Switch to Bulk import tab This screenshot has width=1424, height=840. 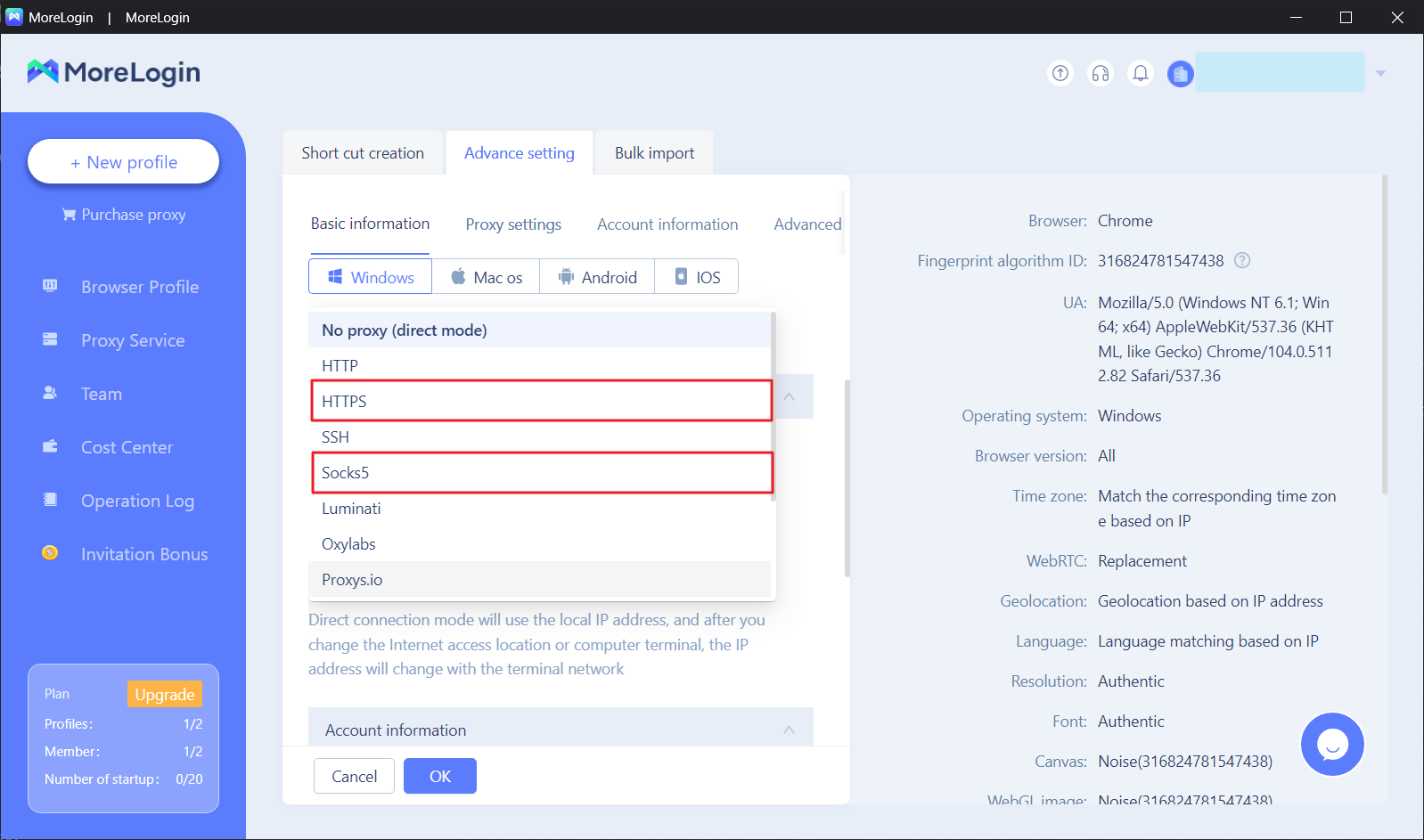tap(654, 152)
